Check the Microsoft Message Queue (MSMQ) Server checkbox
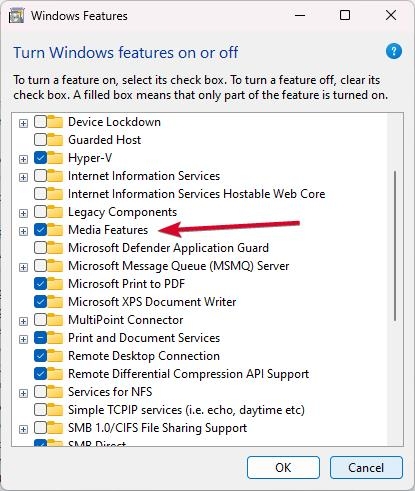415x491 pixels. pyautogui.click(x=40, y=266)
